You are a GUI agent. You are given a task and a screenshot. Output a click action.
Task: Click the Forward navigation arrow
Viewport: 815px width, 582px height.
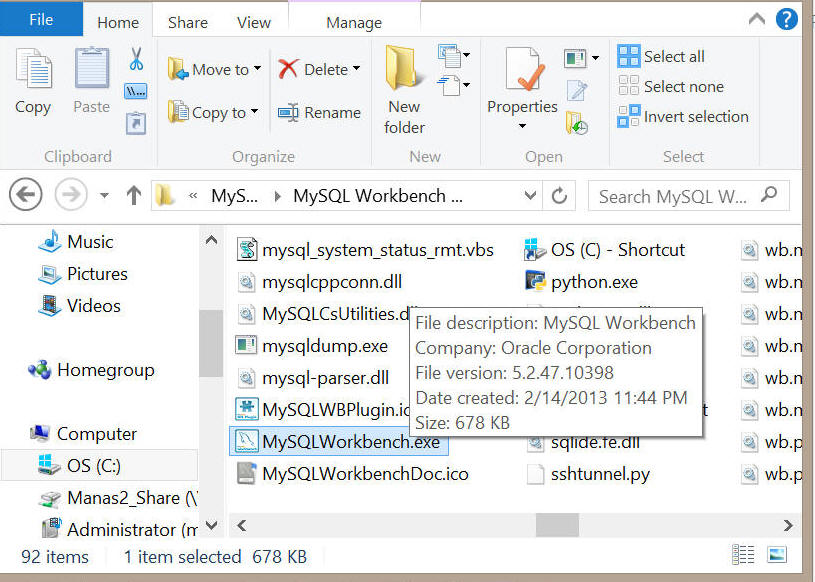pyautogui.click(x=71, y=195)
